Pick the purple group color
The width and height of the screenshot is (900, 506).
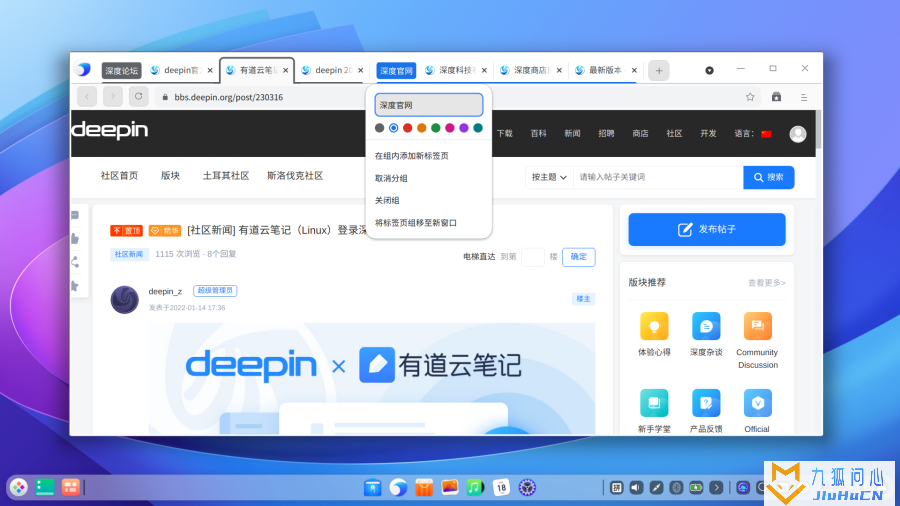pos(464,128)
